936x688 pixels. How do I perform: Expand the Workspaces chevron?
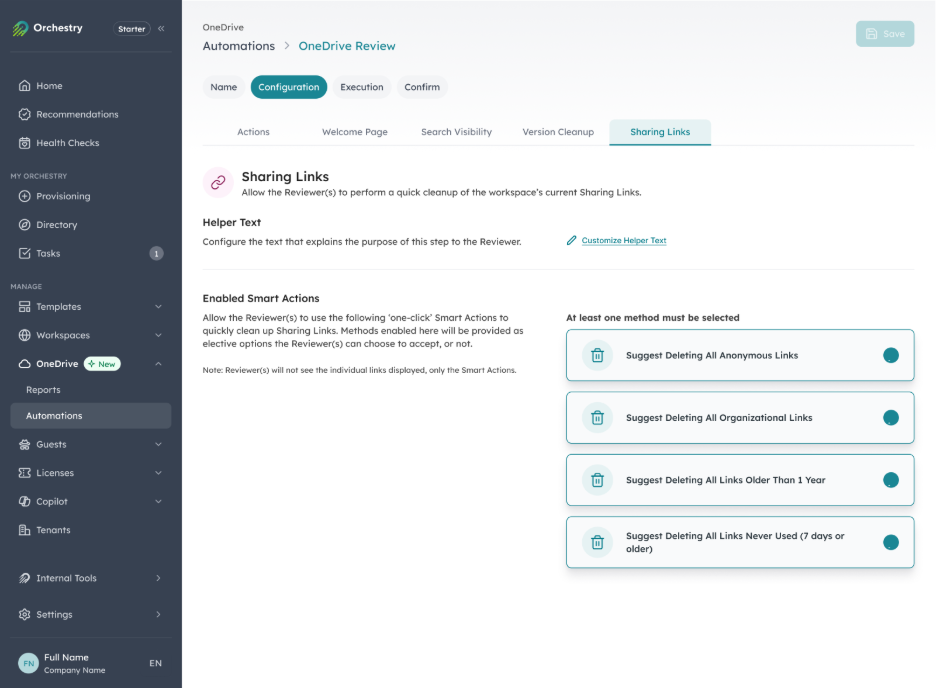158,335
